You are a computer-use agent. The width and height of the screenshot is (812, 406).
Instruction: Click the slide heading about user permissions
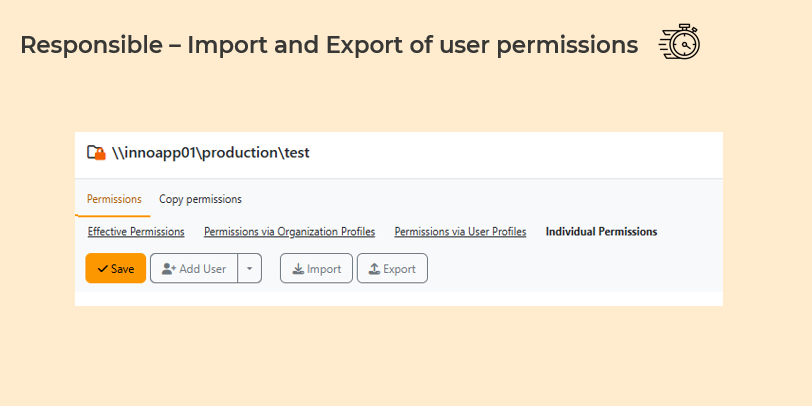[329, 45]
